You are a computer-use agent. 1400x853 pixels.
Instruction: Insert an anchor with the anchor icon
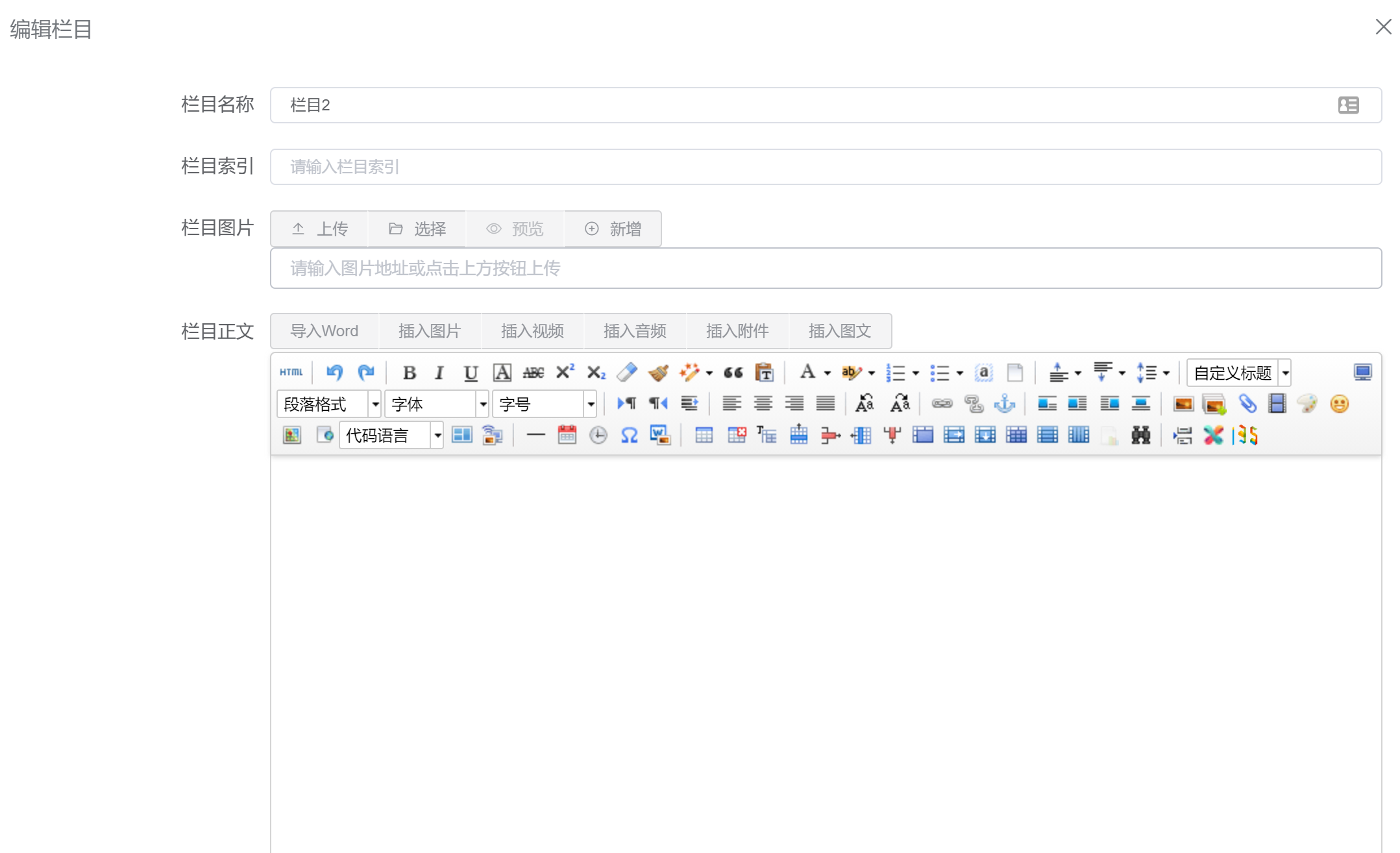click(1004, 404)
